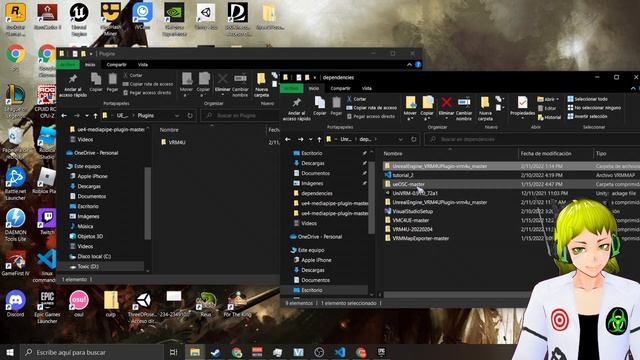
Task: Open Vista tab in dependencies window
Action: click(367, 88)
